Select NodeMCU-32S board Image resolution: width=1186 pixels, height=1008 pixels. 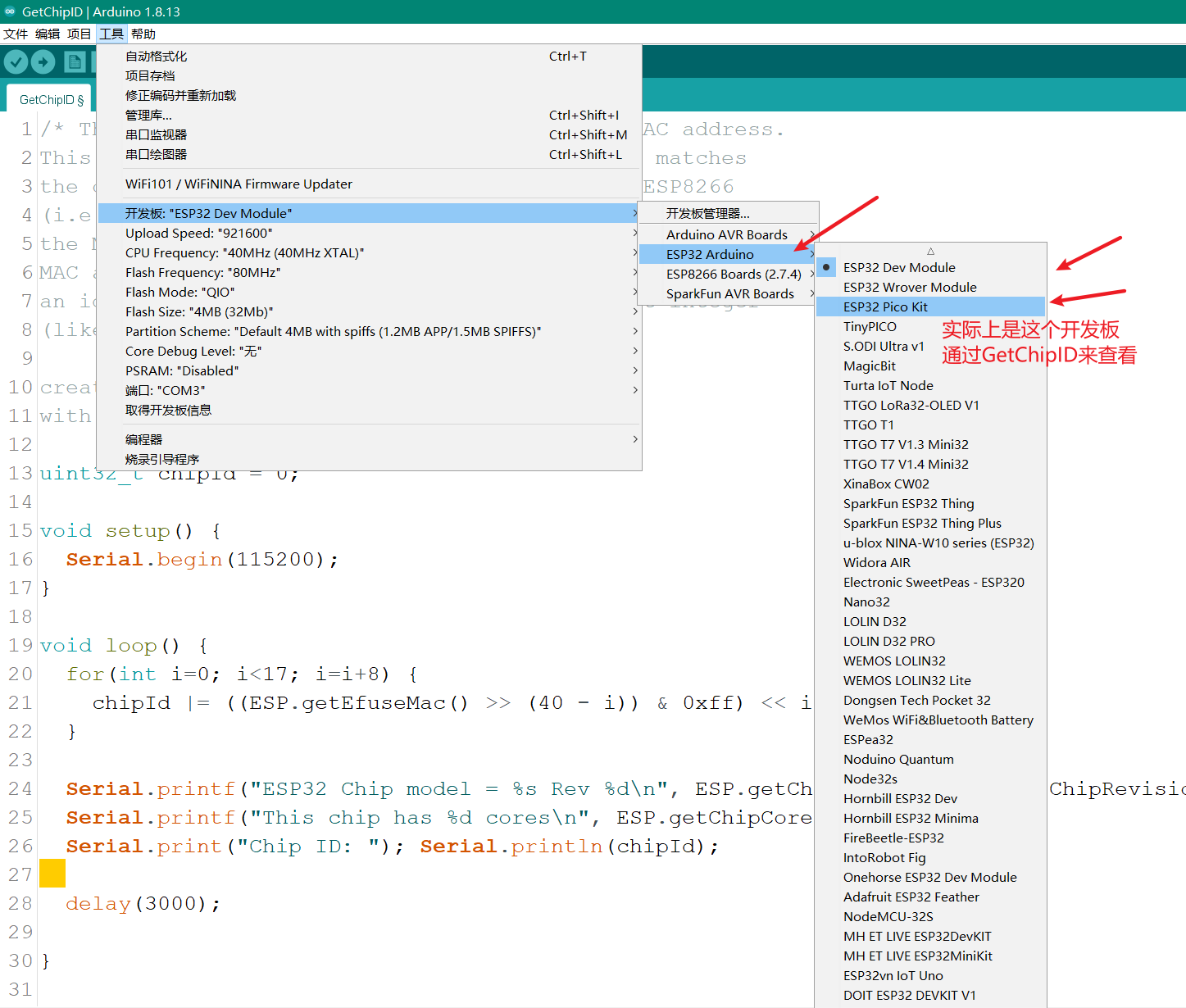point(930,916)
